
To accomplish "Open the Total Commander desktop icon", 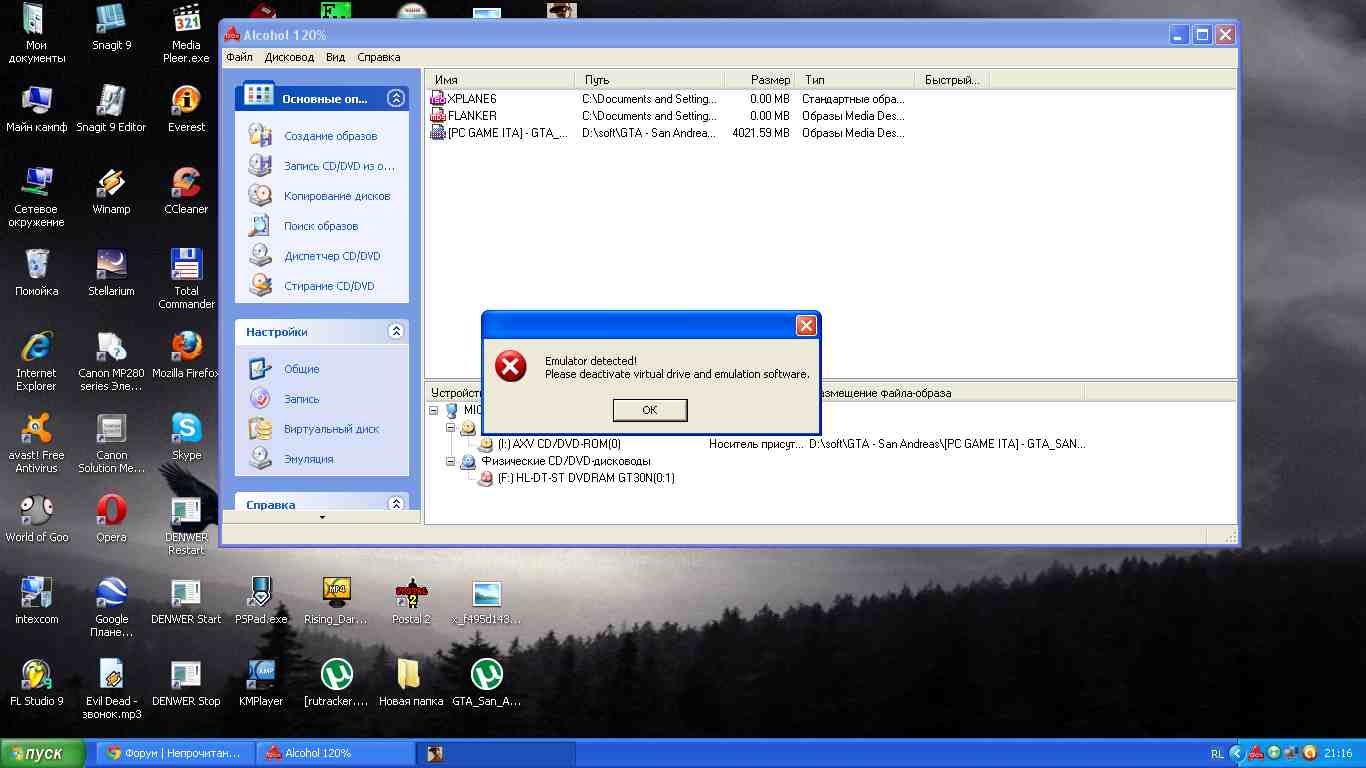I will [x=186, y=280].
